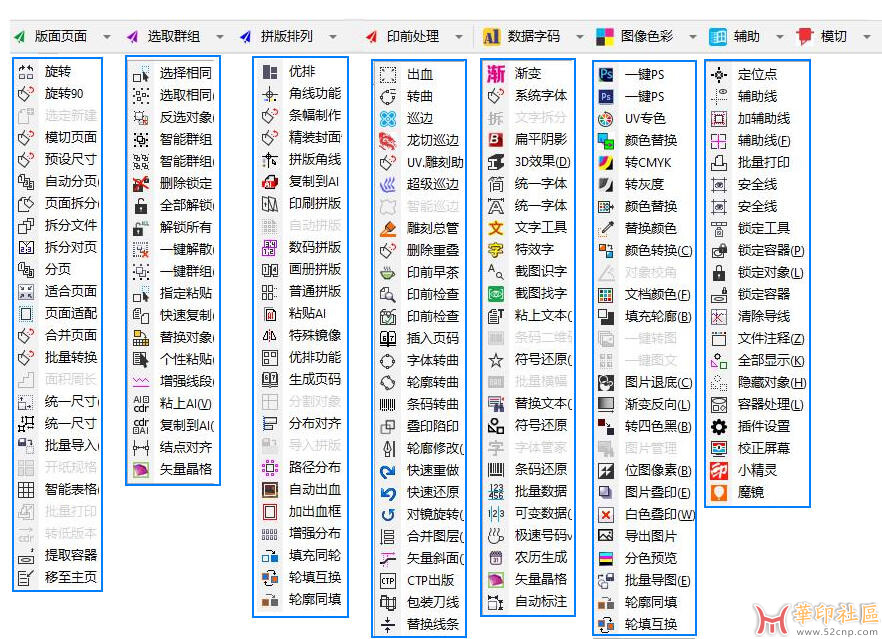Click the 辅助 grid icon in menu bar

click(x=717, y=37)
